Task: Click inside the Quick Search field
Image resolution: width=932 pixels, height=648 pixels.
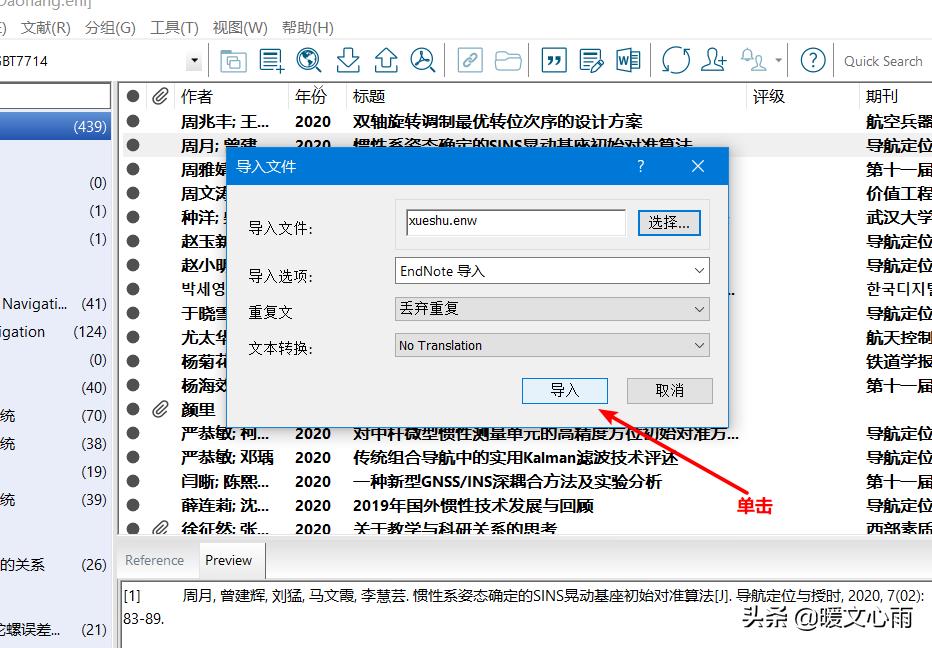Action: (x=882, y=60)
